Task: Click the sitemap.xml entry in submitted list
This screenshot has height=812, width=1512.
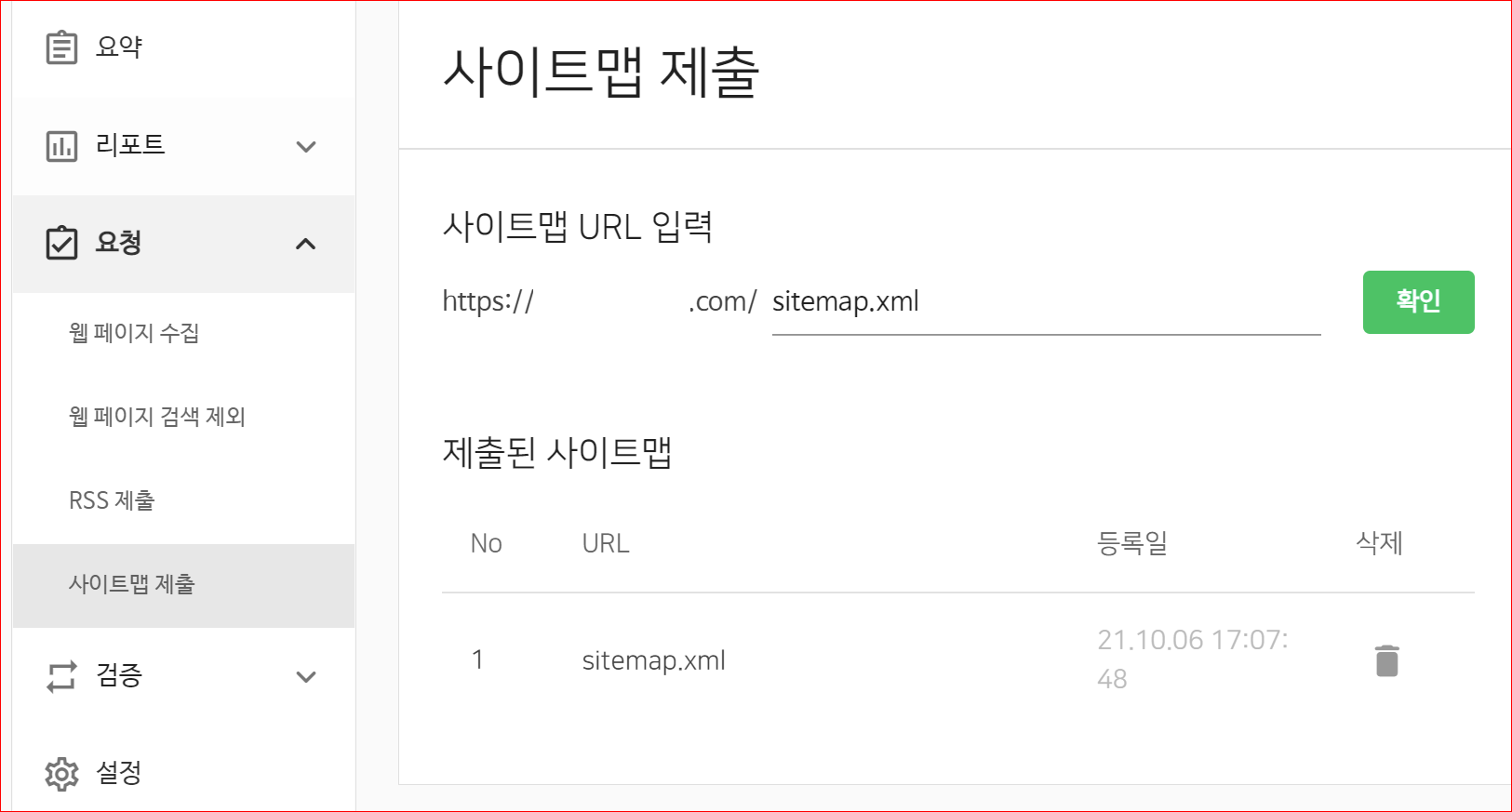Action: (x=653, y=659)
